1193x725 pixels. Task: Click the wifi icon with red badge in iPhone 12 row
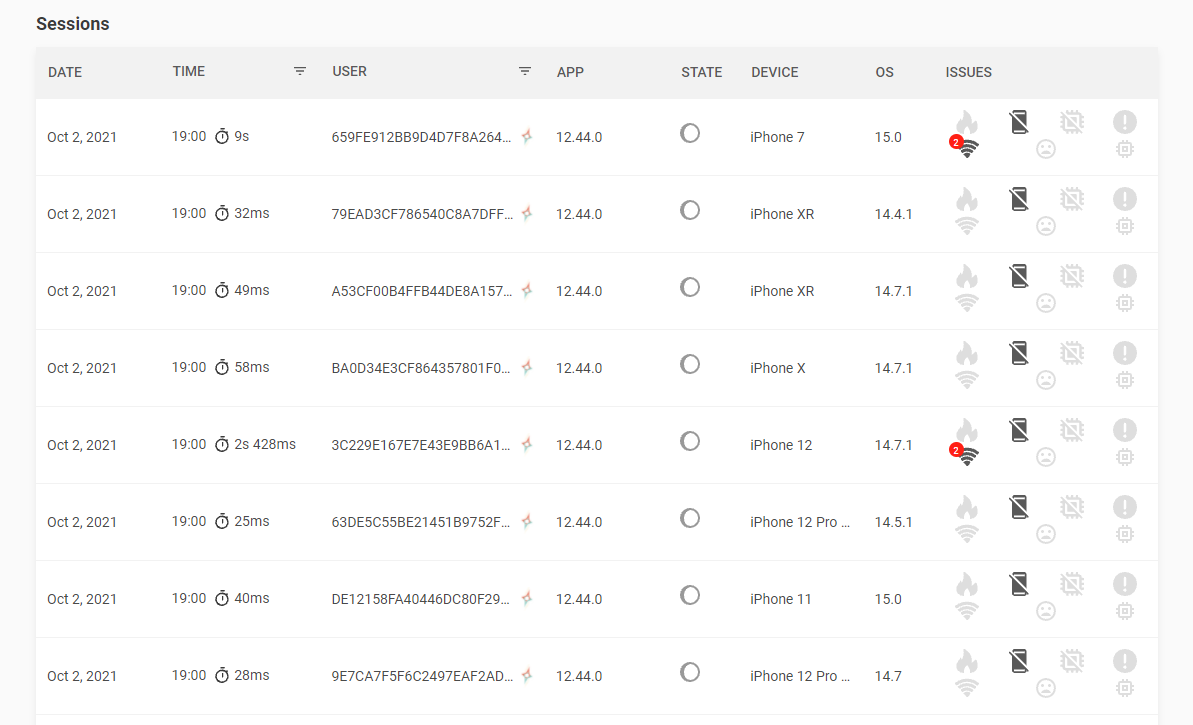tap(966, 455)
